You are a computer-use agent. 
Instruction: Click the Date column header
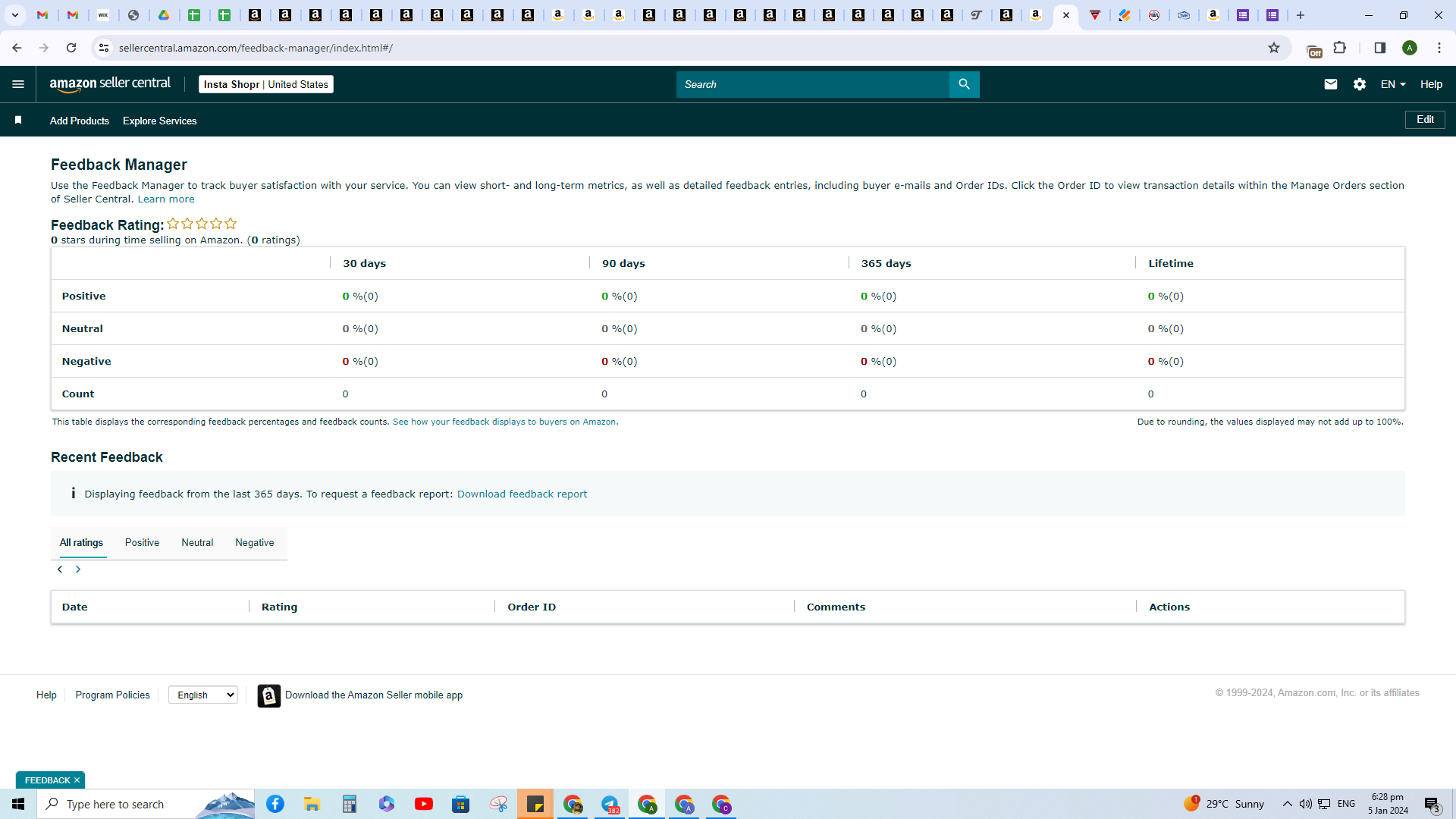[74, 607]
